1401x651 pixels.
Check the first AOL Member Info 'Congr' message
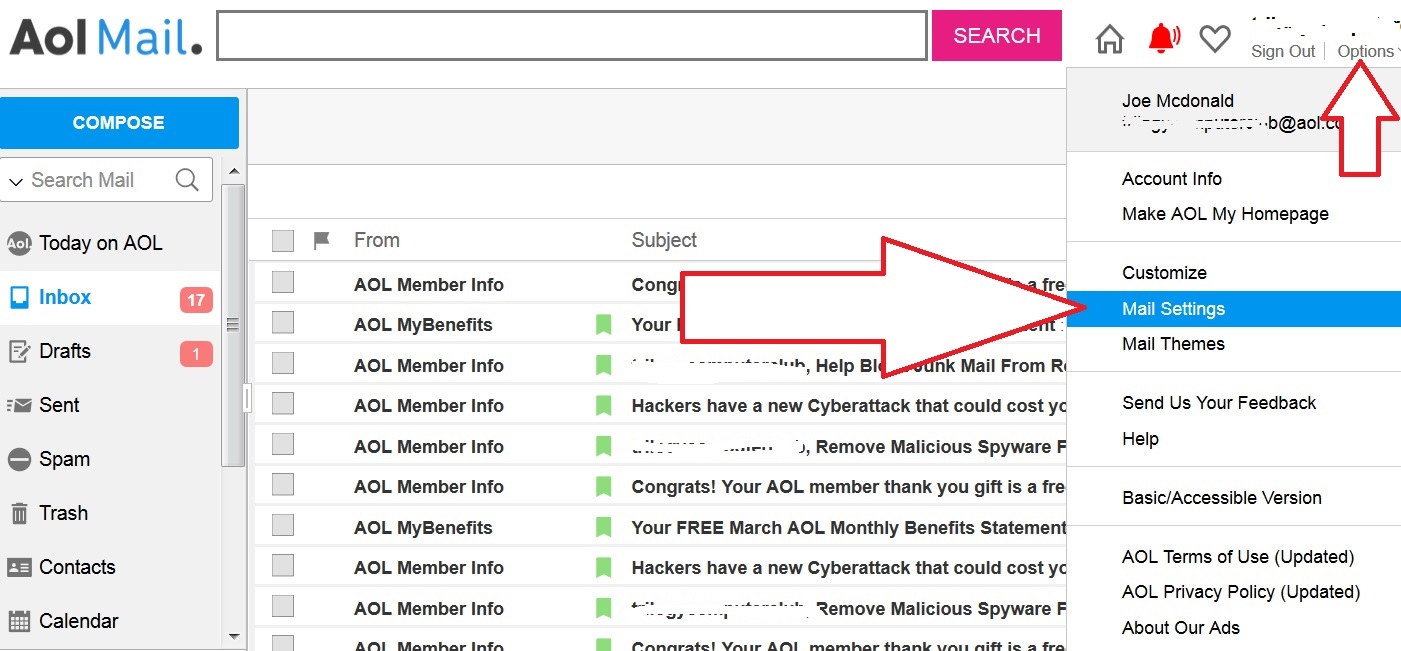283,283
